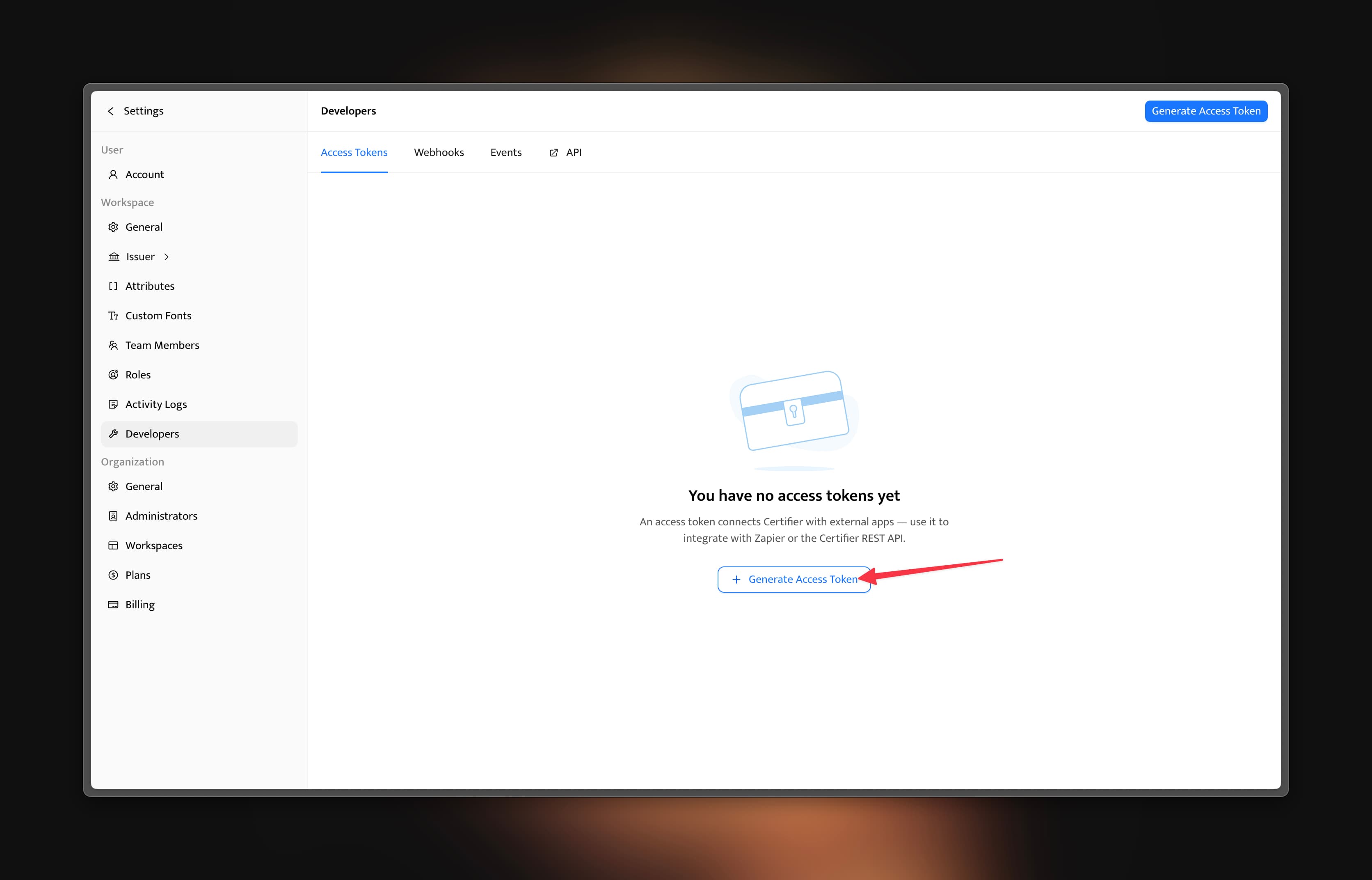The width and height of the screenshot is (1372, 880).
Task: Open the external API link icon
Action: click(x=553, y=152)
